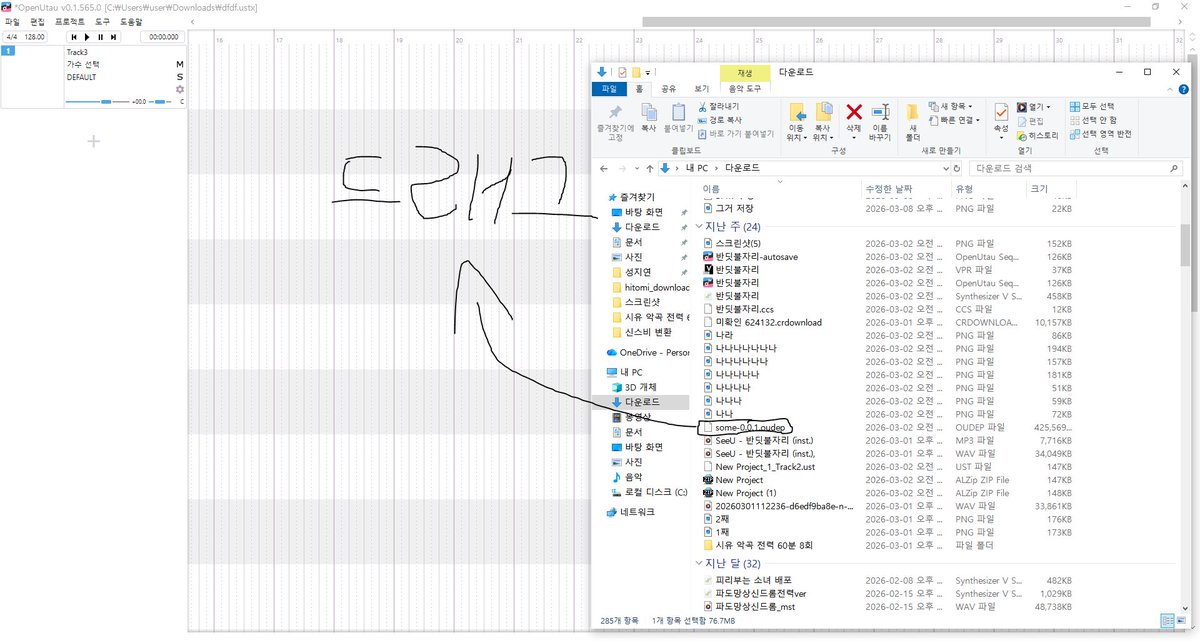Click 열기 open button in ribbon

point(1033,106)
